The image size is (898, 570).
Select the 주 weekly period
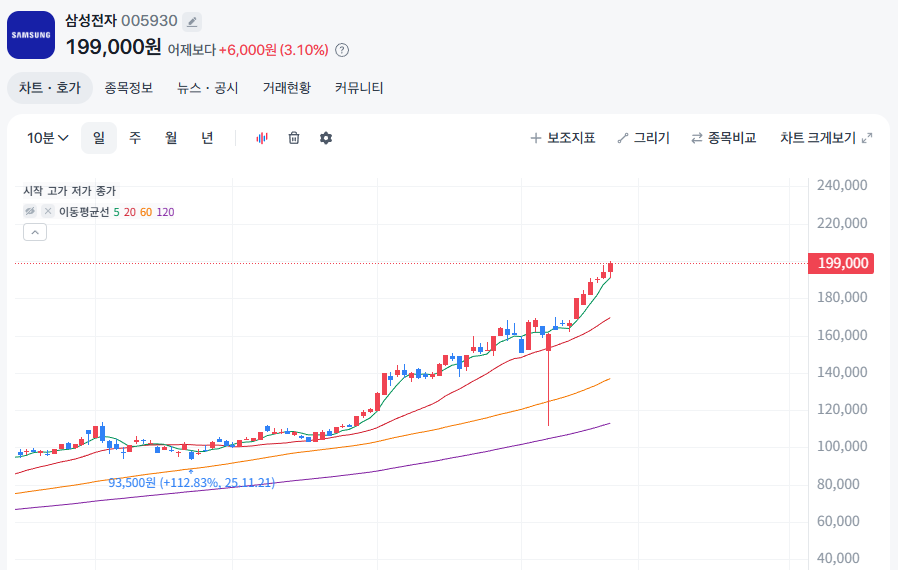tap(135, 138)
